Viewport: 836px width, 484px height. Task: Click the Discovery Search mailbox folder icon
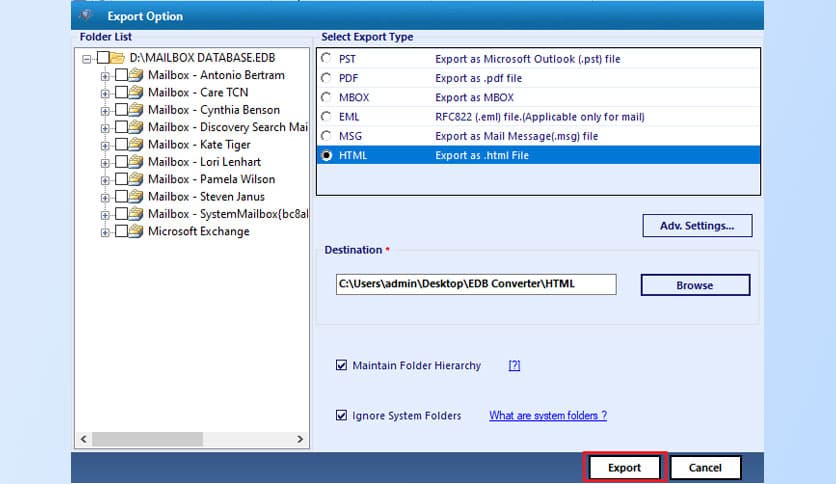click(x=136, y=127)
